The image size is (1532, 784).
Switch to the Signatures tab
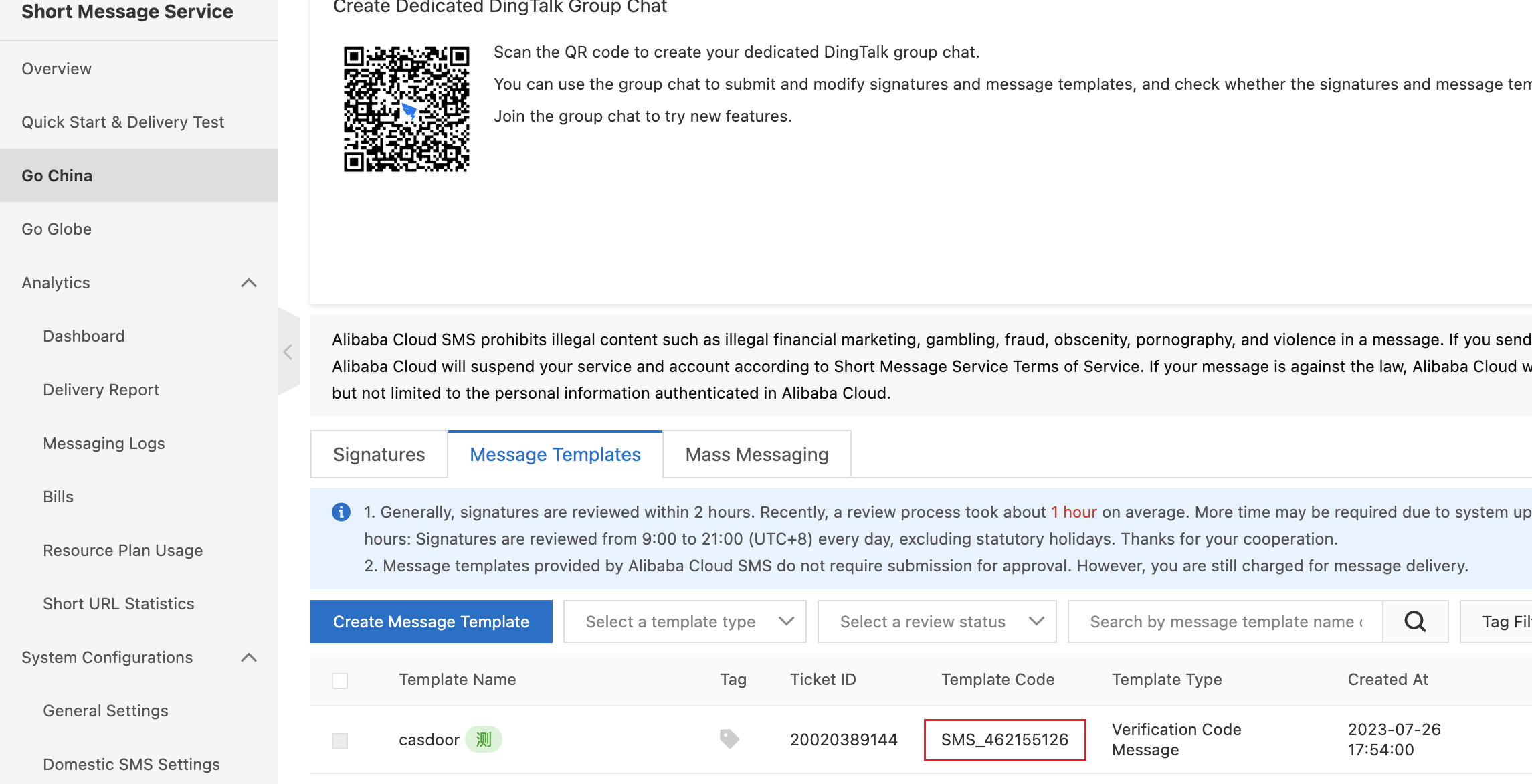tap(380, 454)
